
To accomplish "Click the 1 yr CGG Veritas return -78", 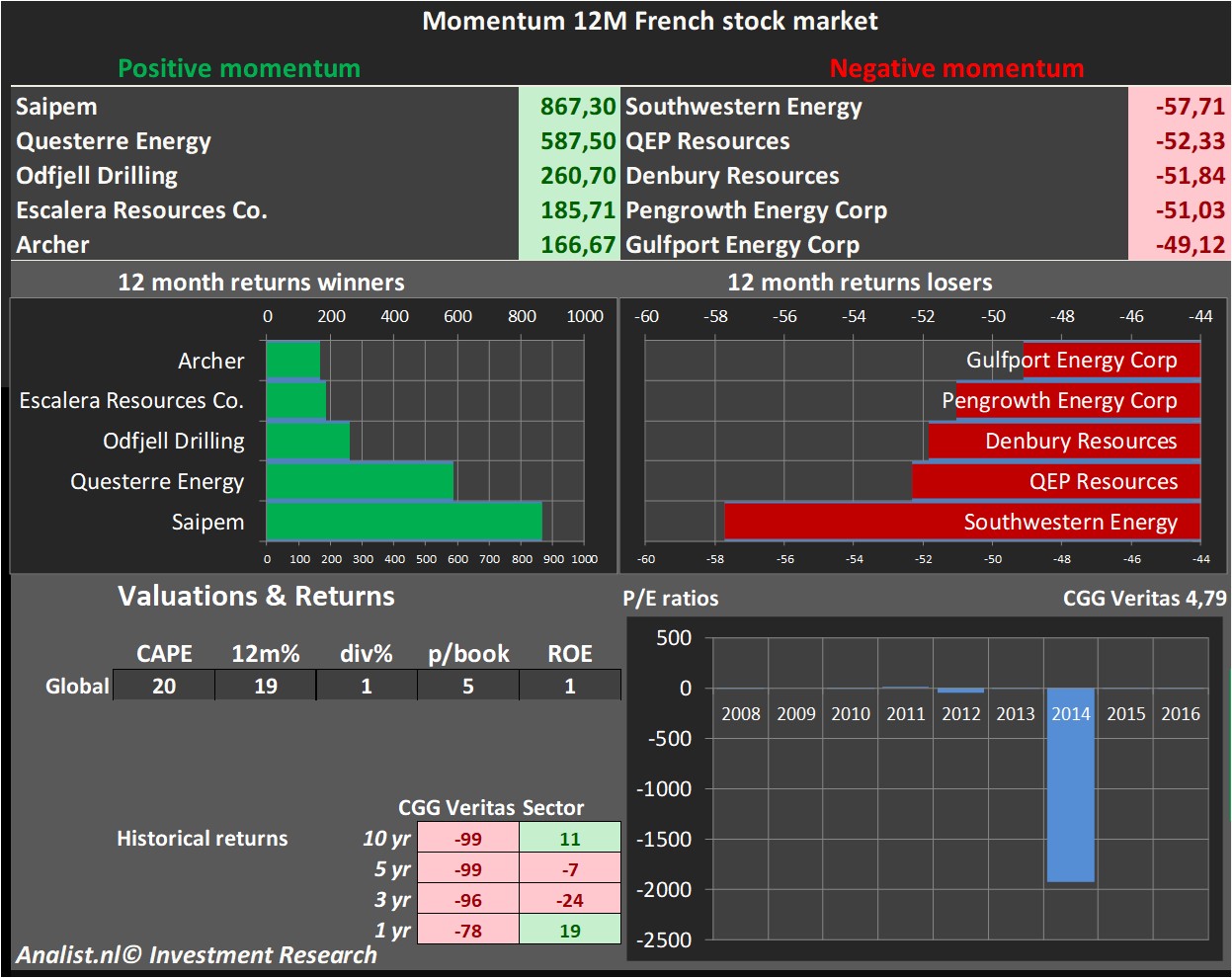I will (x=468, y=931).
